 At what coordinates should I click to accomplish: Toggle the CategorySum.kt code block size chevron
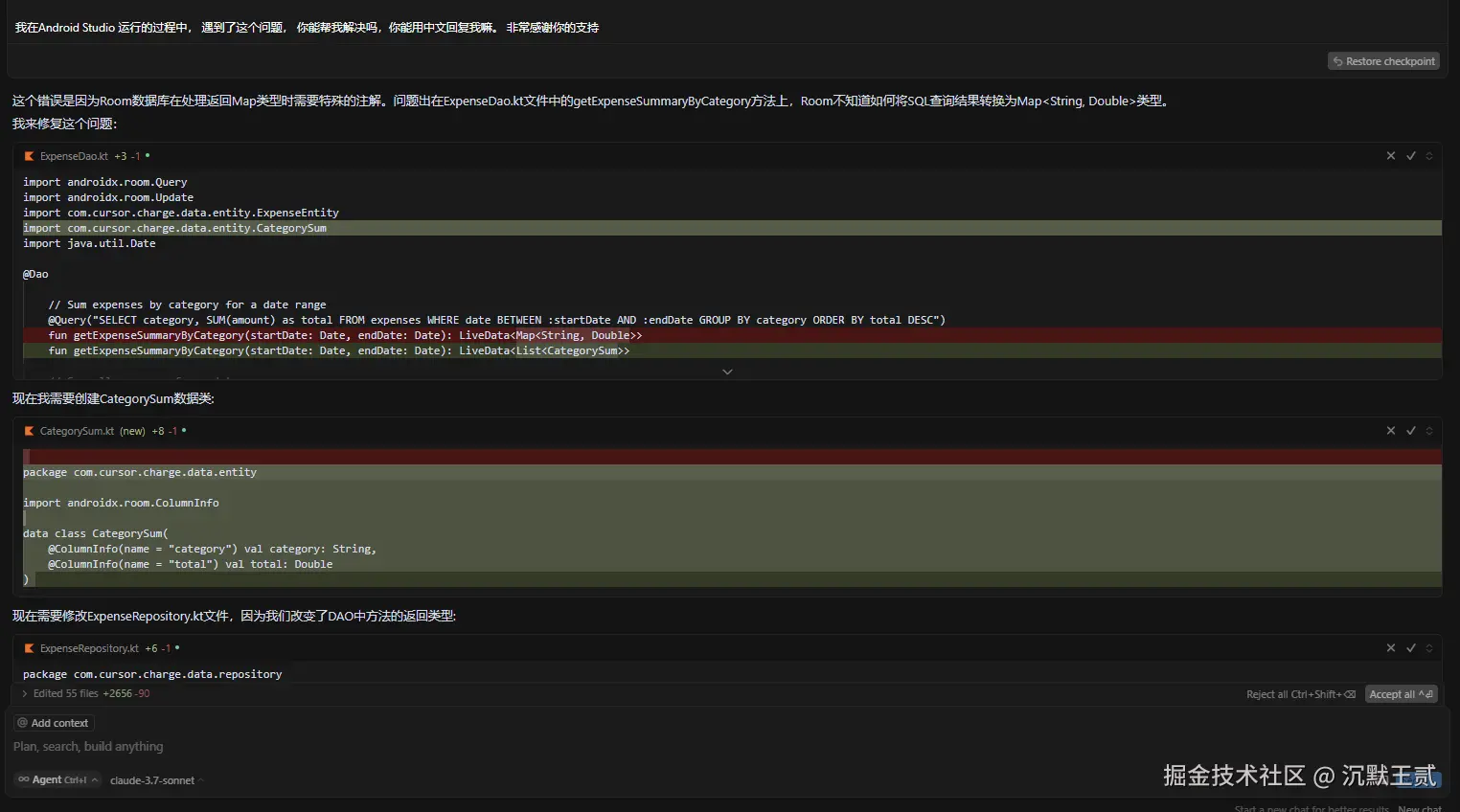tap(1429, 431)
